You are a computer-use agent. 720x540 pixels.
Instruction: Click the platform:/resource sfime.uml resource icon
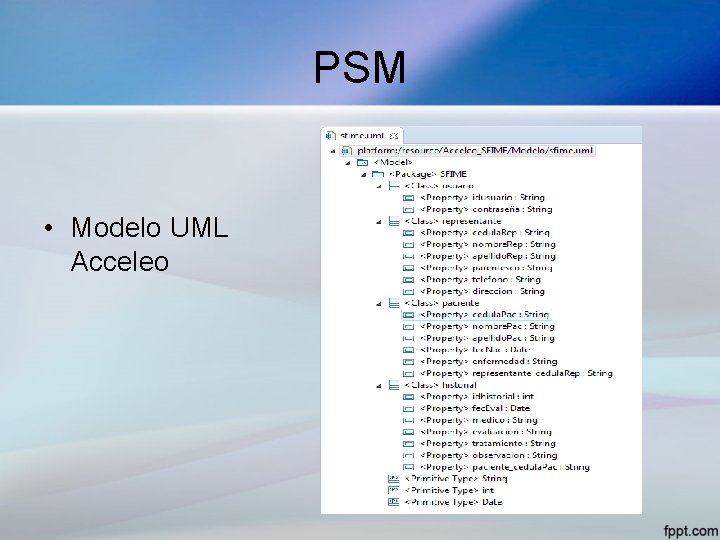[x=347, y=151]
